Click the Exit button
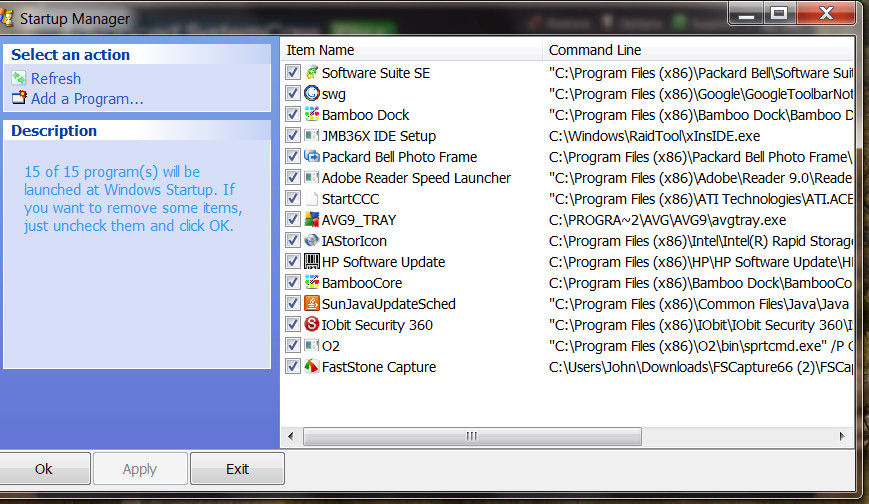The height and width of the screenshot is (504, 869). point(237,469)
